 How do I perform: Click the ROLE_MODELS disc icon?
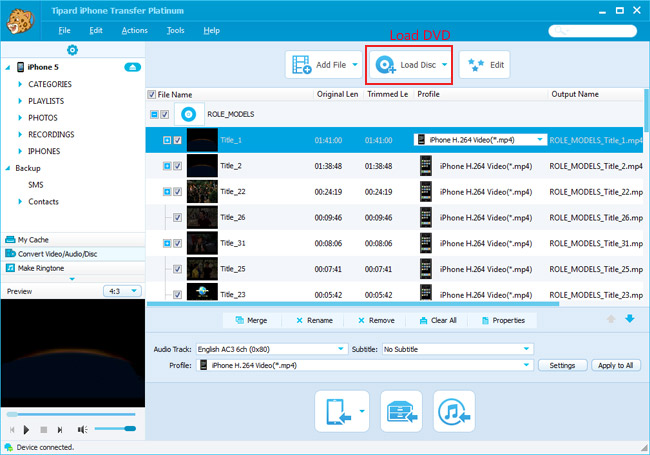[x=189, y=114]
